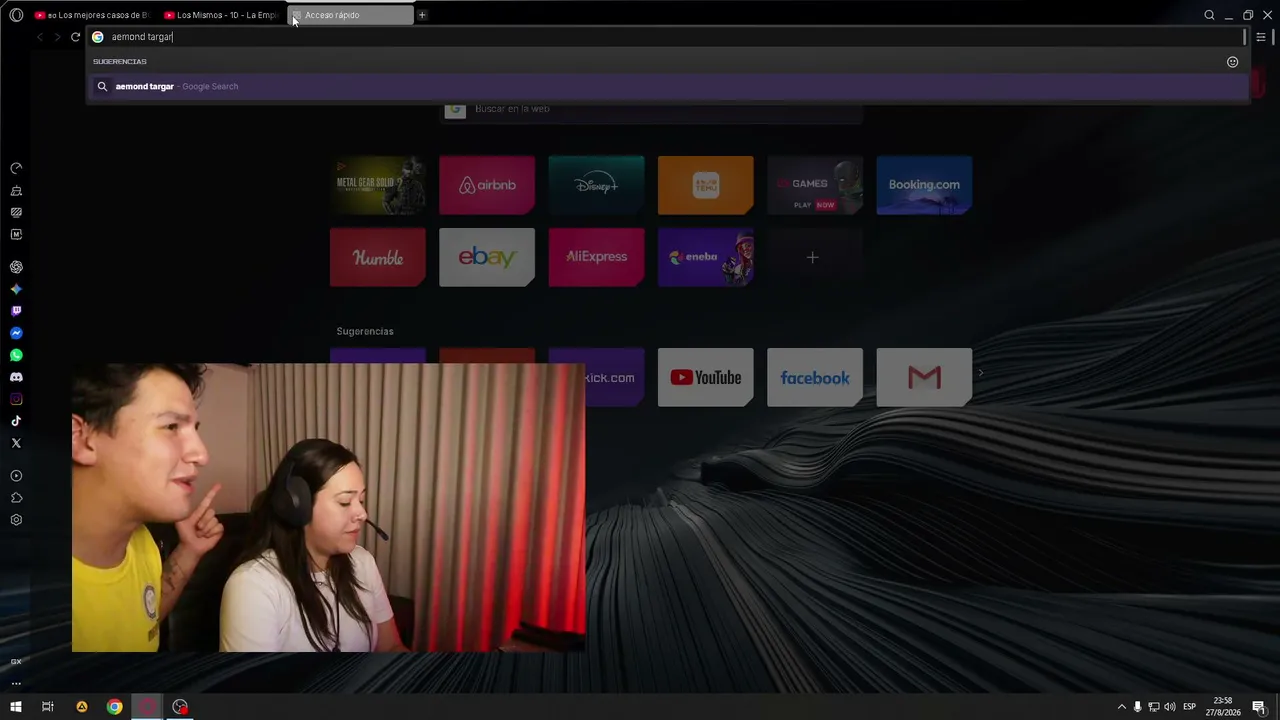Add a new speed dial site
The image size is (1280, 720).
pos(812,257)
